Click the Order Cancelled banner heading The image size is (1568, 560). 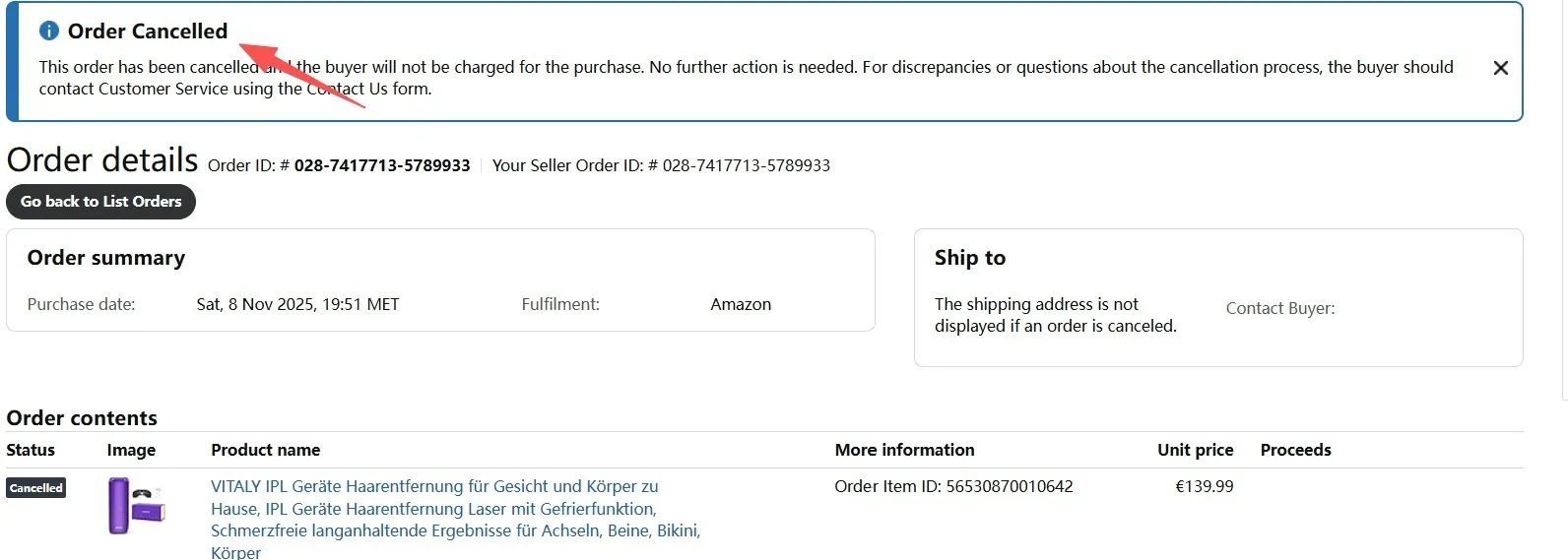[148, 31]
